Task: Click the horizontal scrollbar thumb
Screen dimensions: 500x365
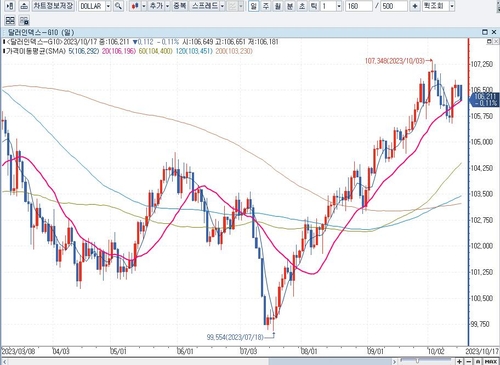Action: (330, 361)
